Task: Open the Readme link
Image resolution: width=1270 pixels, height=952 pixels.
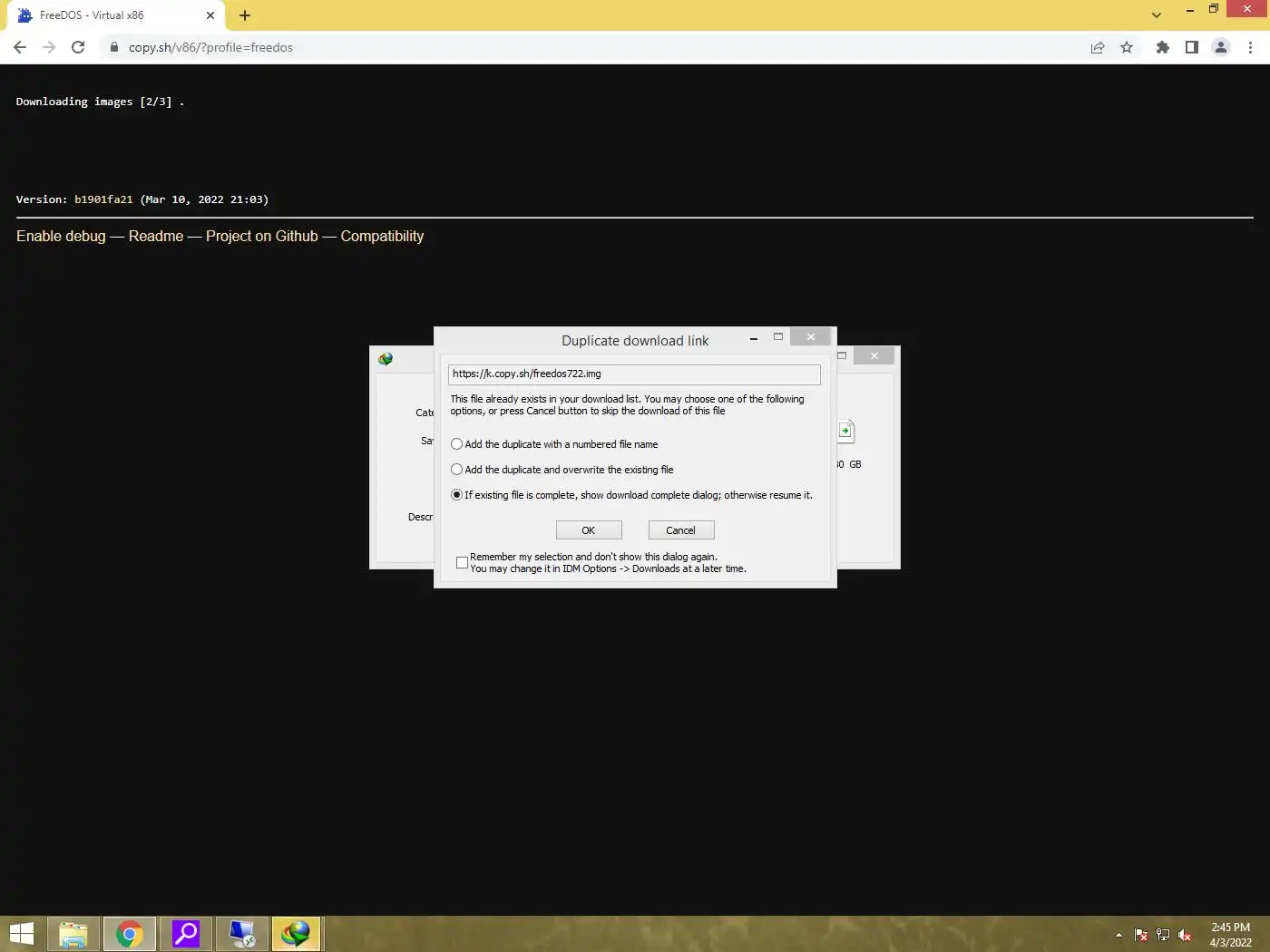Action: click(156, 236)
